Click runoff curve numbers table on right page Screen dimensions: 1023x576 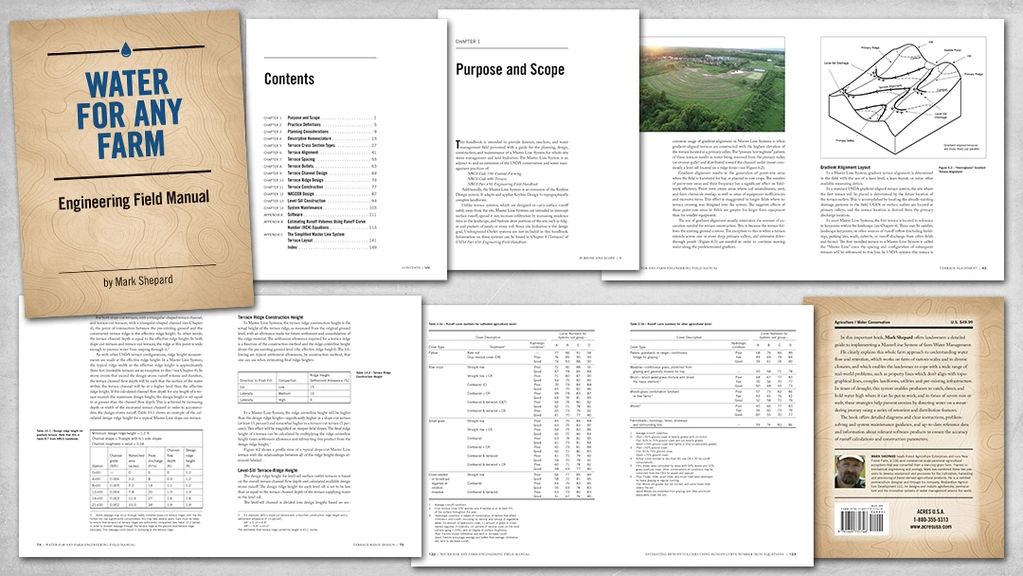click(712, 378)
